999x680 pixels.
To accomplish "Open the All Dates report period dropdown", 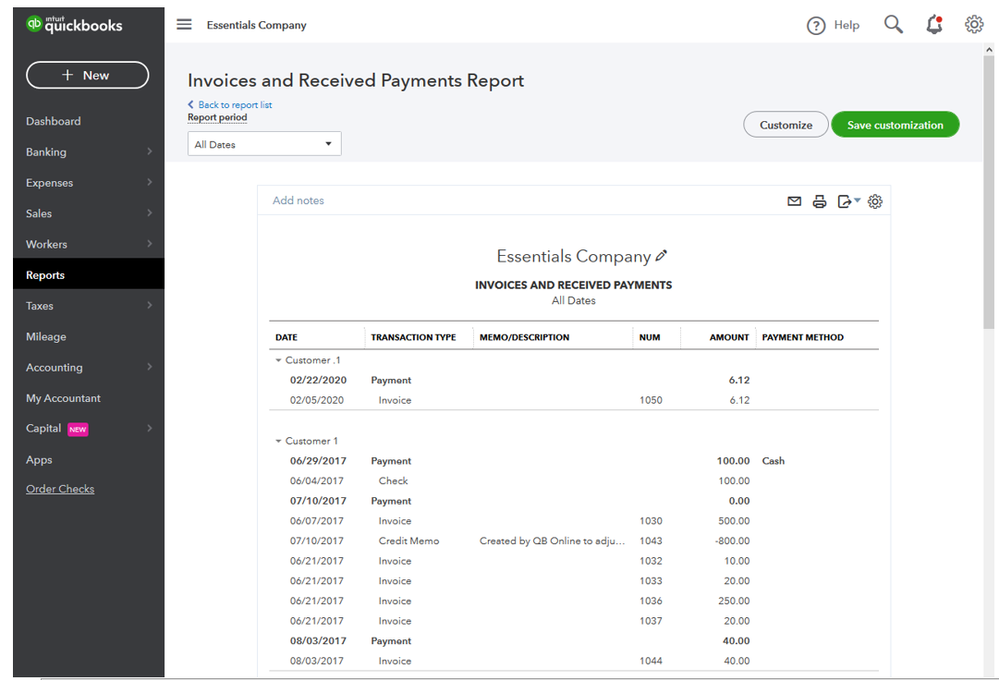I will pyautogui.click(x=264, y=144).
